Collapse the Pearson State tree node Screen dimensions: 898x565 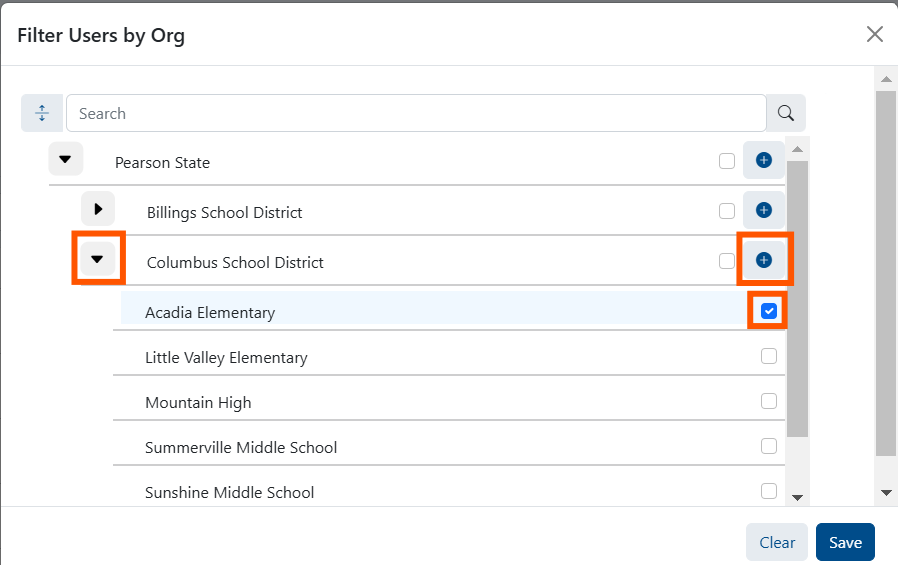coord(66,159)
